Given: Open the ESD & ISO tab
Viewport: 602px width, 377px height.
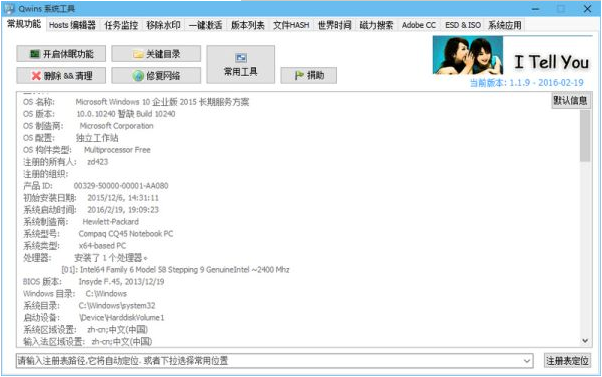Looking at the screenshot, I should pos(463,25).
